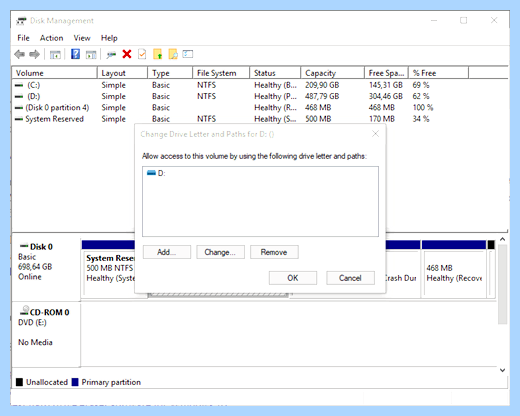Click the blue Primary partition legend swatch
The height and width of the screenshot is (416, 520).
75,382
